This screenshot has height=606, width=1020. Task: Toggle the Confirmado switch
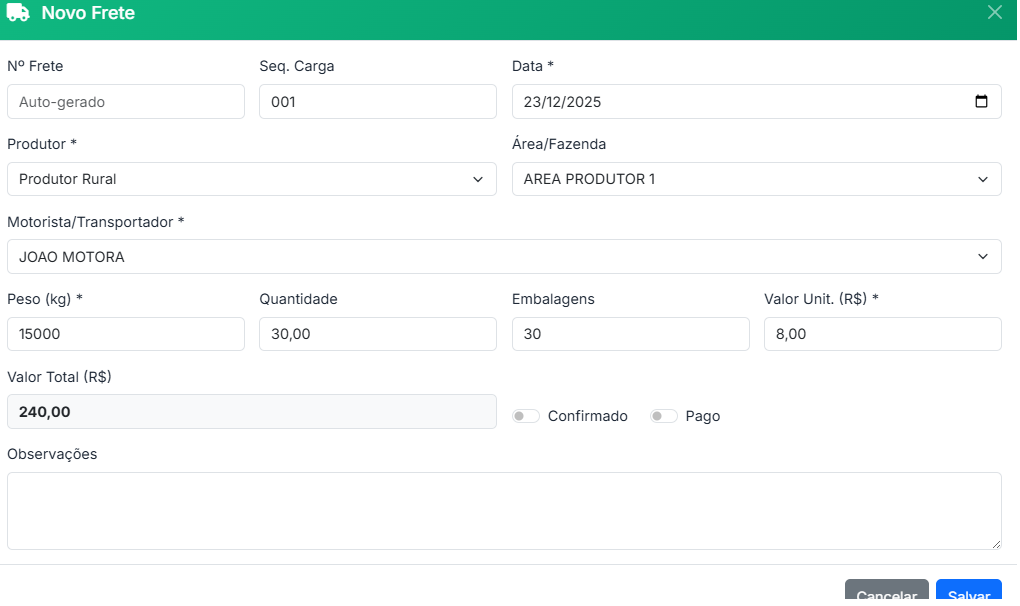(x=526, y=416)
